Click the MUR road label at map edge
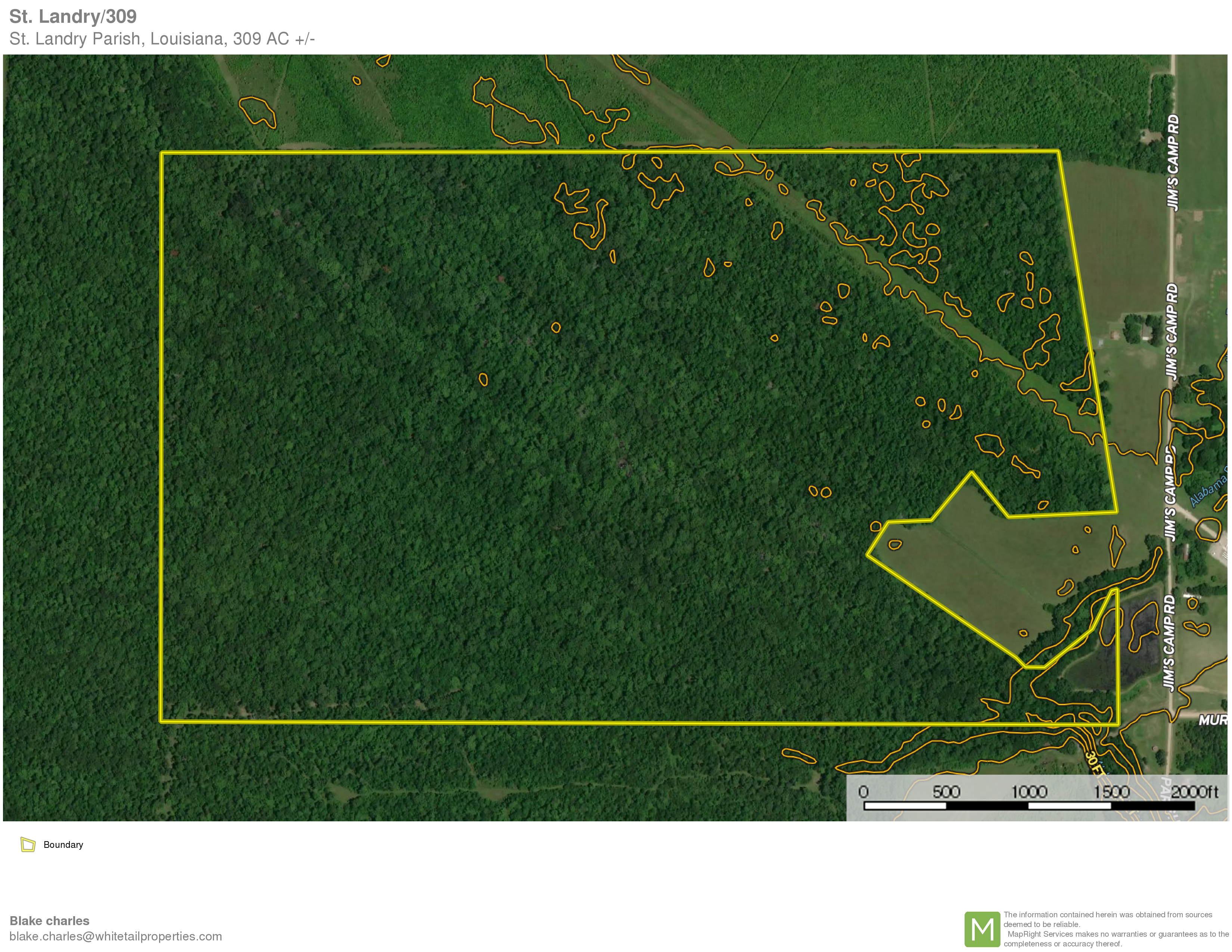The height and width of the screenshot is (952, 1232). [1213, 720]
